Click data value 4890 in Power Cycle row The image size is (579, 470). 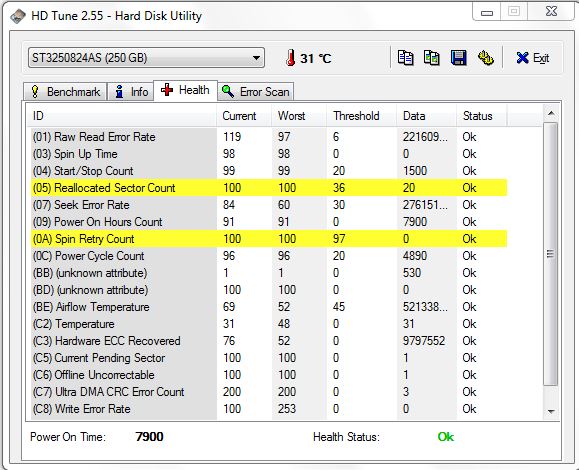click(x=415, y=256)
